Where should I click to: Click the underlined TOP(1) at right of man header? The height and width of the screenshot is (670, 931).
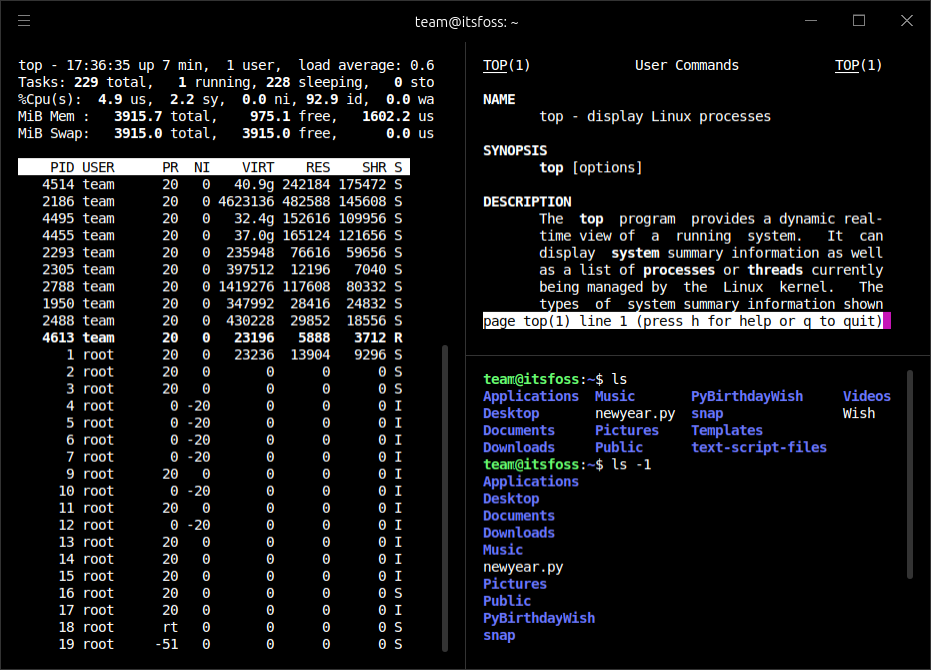pyautogui.click(x=858, y=65)
